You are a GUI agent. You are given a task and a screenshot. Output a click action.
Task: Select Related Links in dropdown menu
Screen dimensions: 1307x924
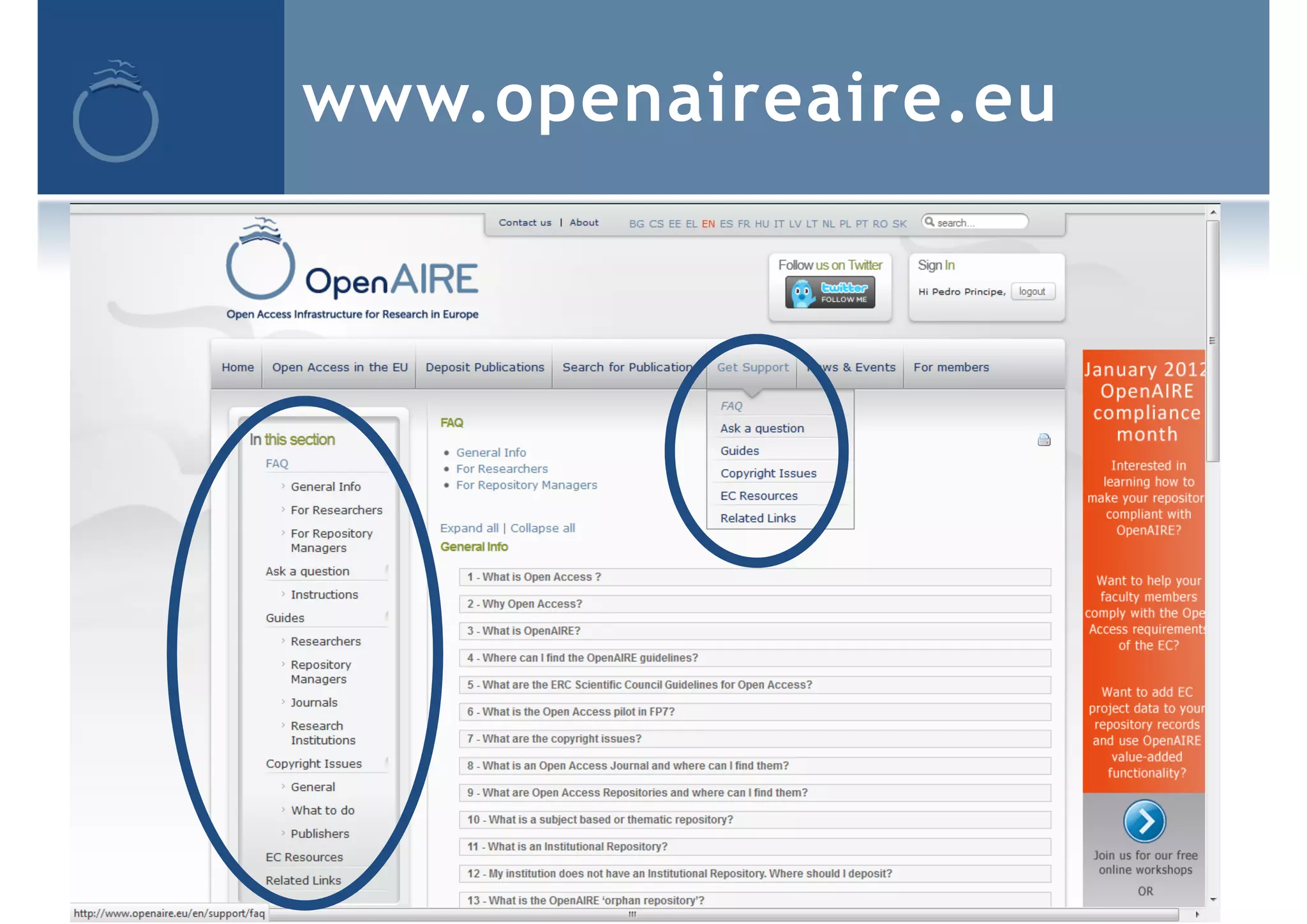(758, 518)
